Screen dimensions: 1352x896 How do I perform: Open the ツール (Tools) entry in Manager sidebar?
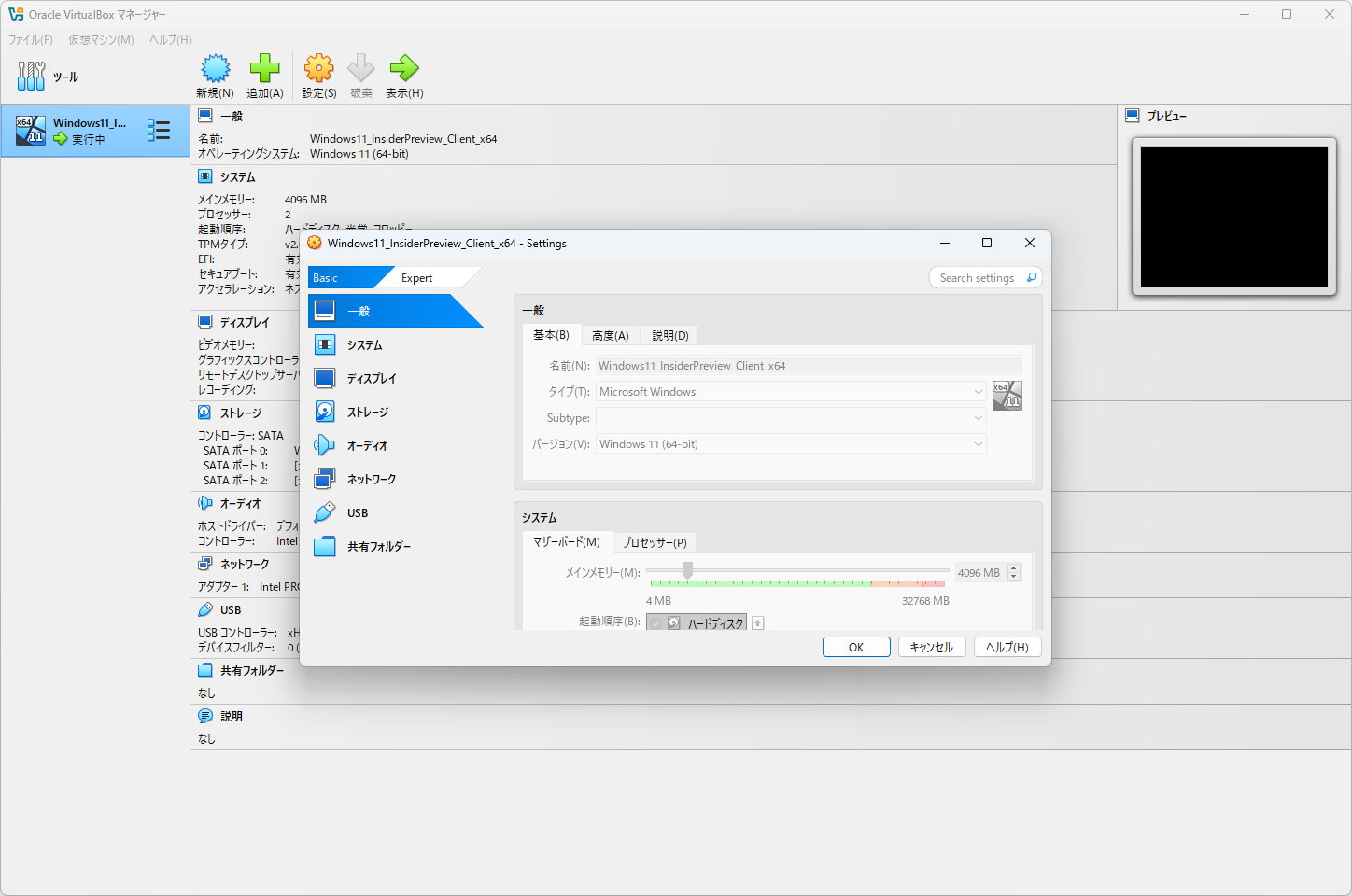[x=94, y=77]
